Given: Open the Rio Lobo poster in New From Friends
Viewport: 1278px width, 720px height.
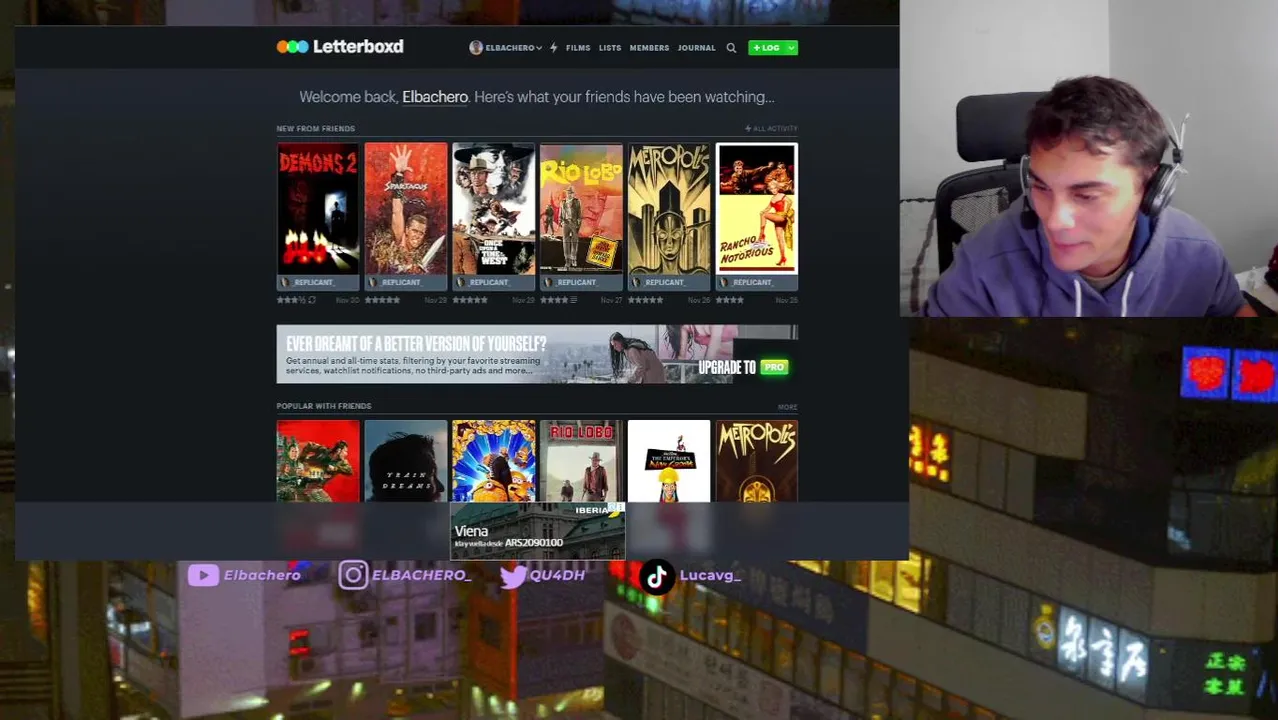Looking at the screenshot, I should pos(581,208).
